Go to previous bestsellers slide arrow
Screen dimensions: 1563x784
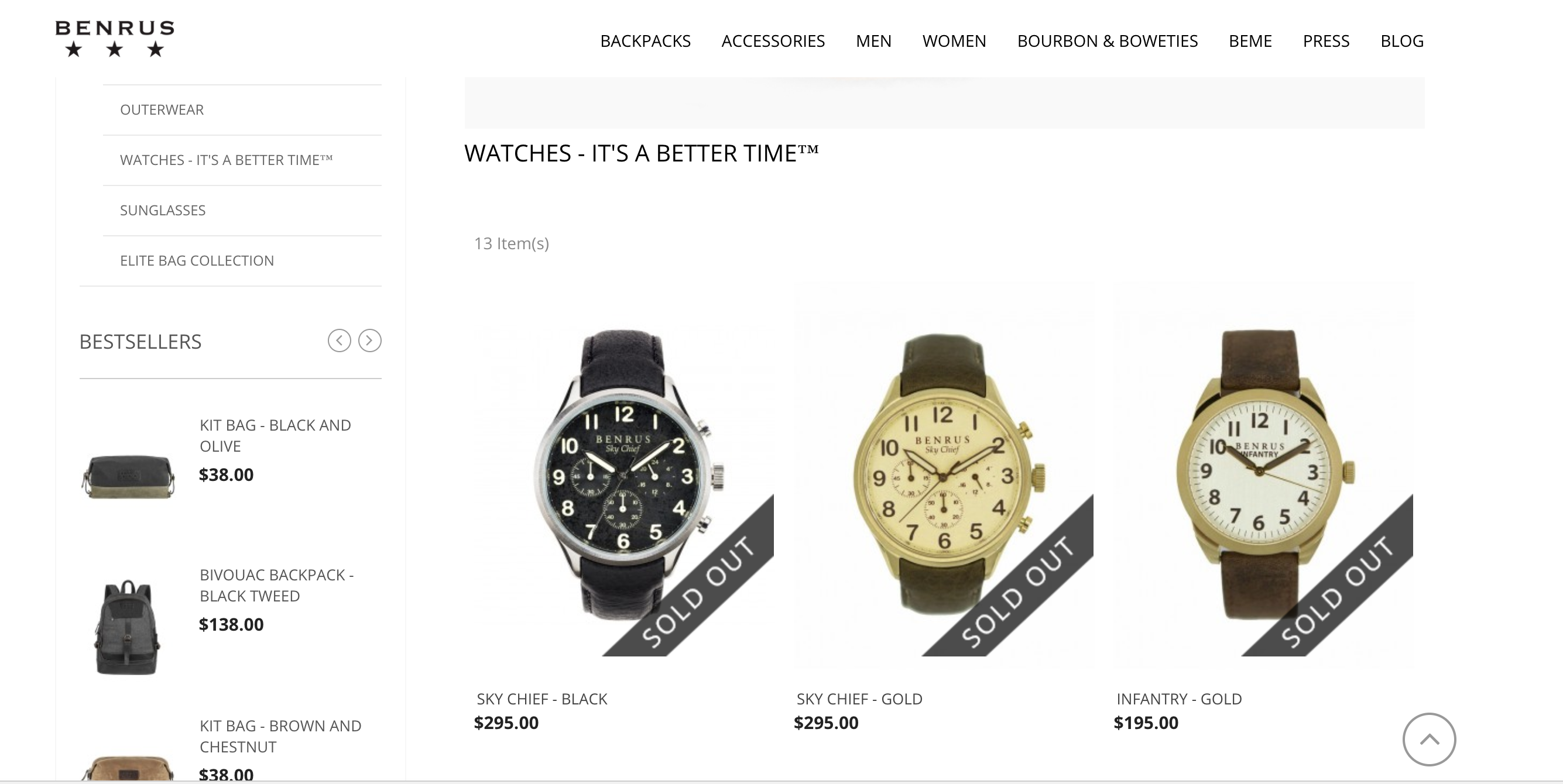pyautogui.click(x=339, y=341)
